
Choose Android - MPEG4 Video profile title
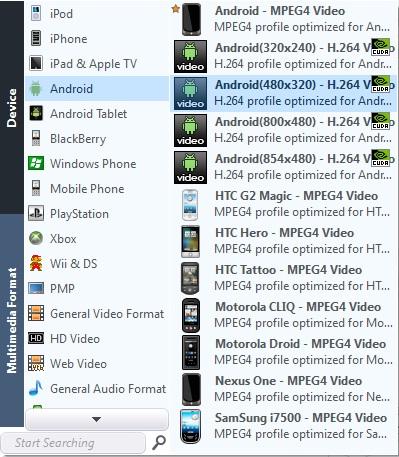pyautogui.click(x=280, y=11)
